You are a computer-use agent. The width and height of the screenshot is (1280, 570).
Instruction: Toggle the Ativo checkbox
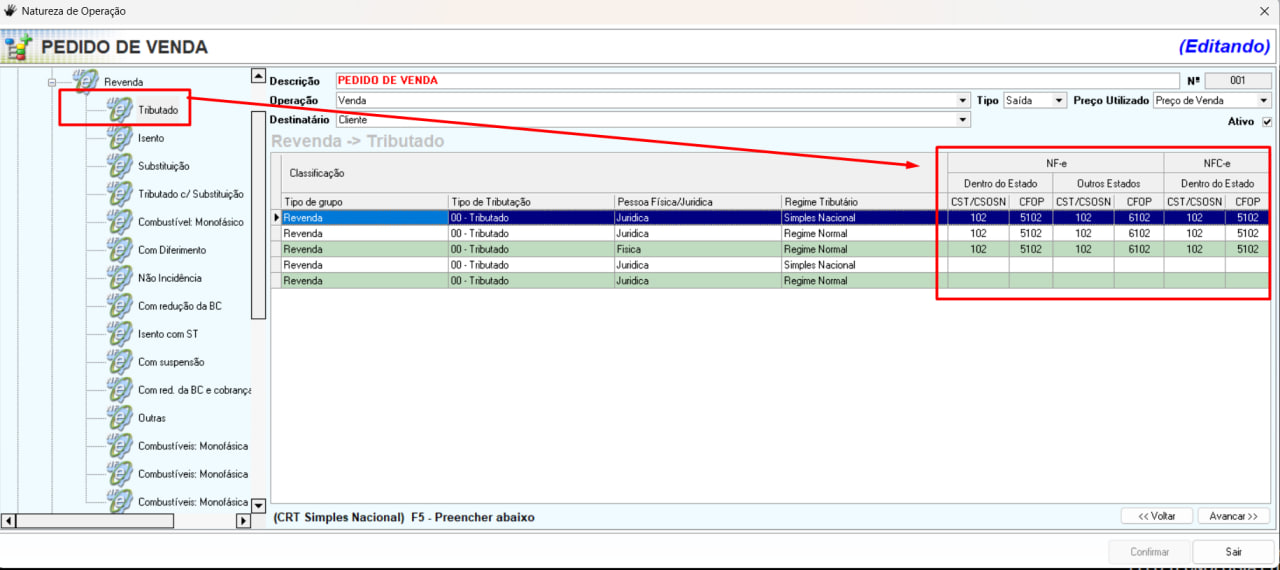coord(1267,122)
